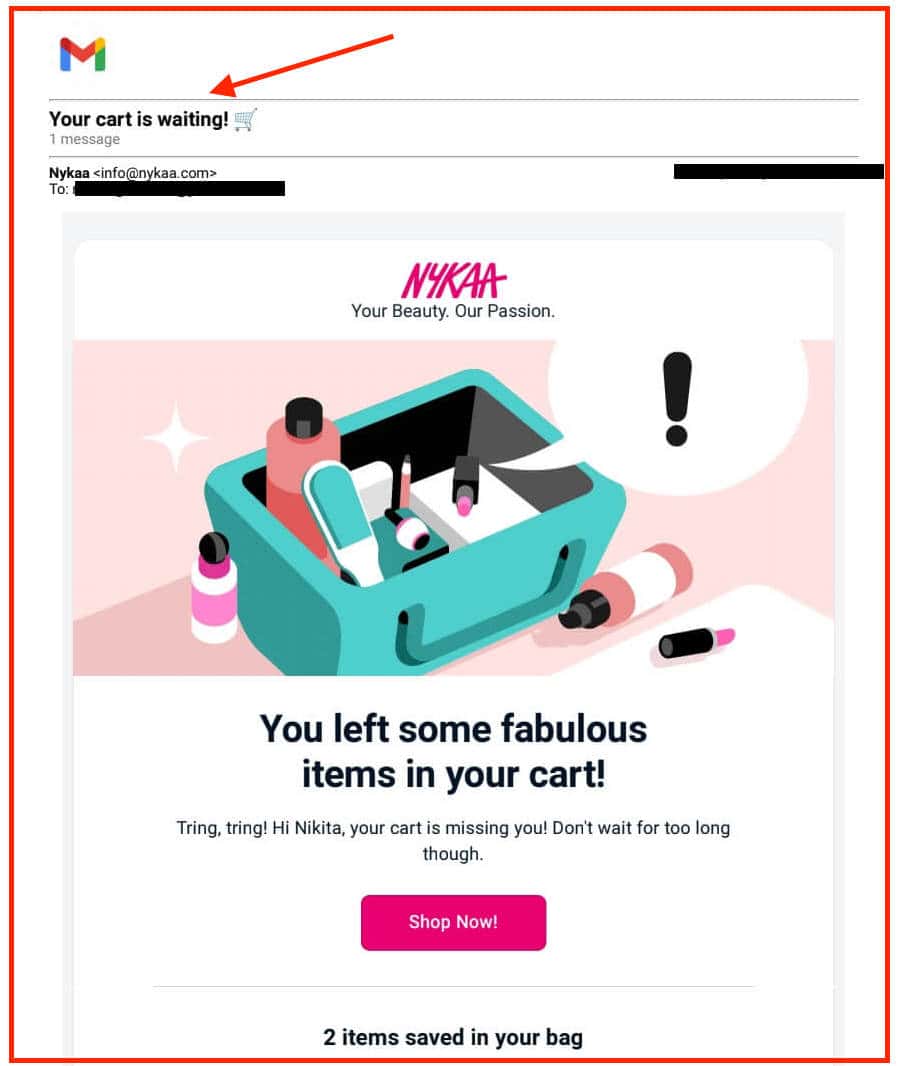Screen dimensions: 898x1066
Task: Click the 'Your cart is waiting!' subject line
Action: point(139,119)
